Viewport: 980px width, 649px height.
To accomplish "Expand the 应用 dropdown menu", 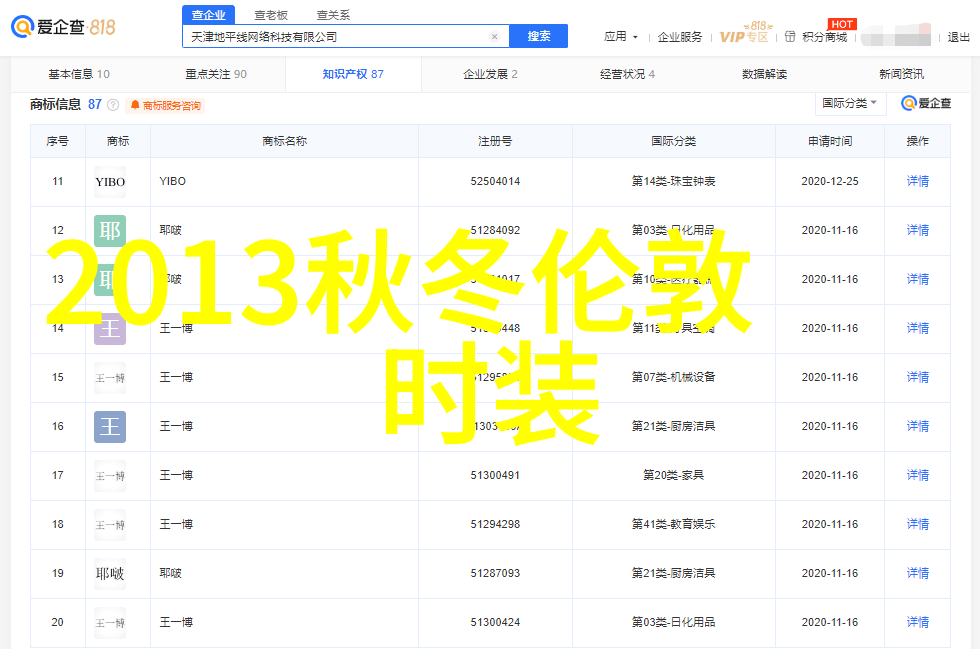I will click(x=621, y=37).
